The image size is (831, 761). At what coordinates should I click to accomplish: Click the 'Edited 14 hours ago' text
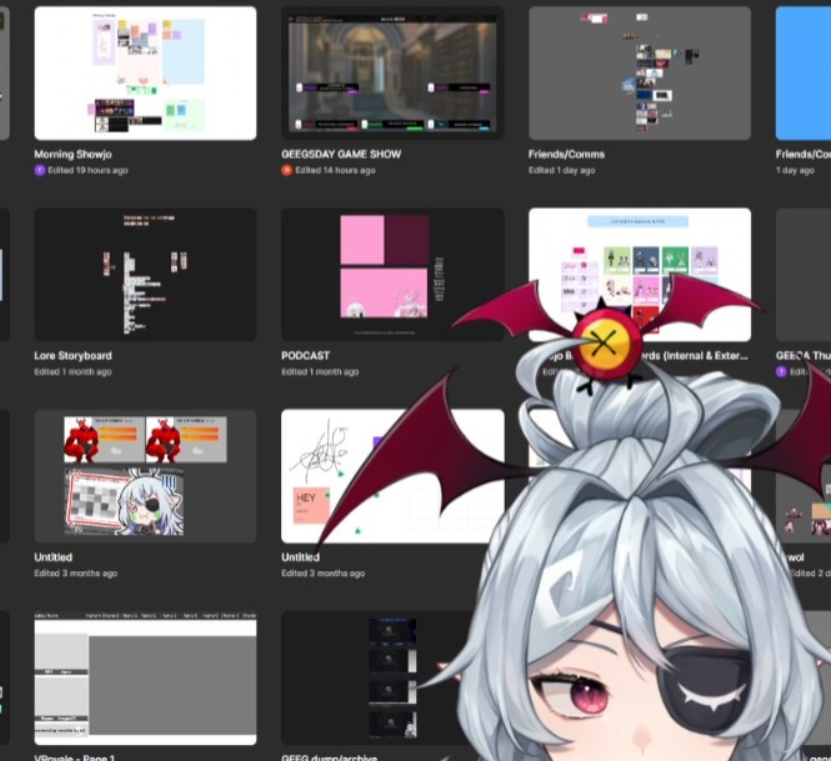(x=335, y=170)
